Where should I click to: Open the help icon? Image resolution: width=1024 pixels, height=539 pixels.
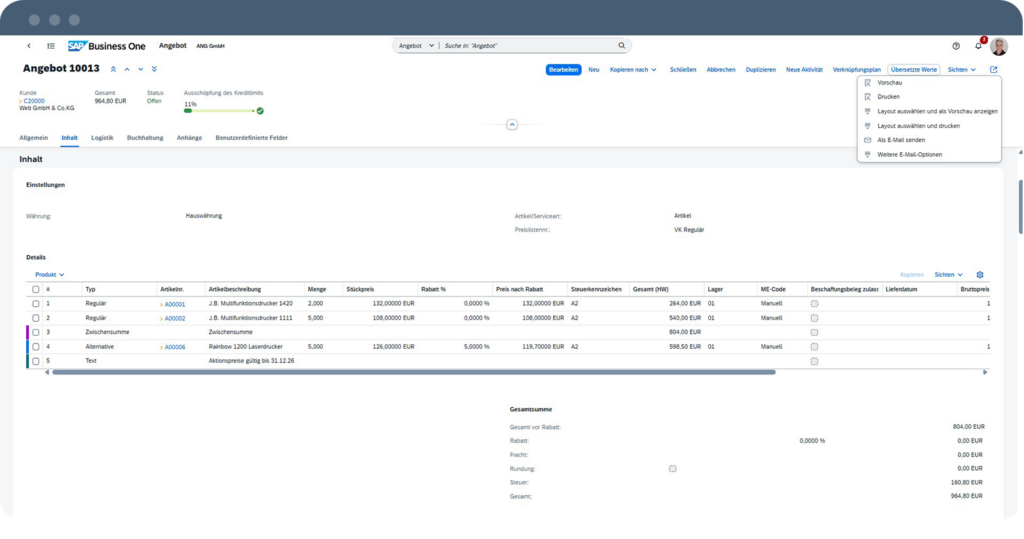pyautogui.click(x=956, y=46)
